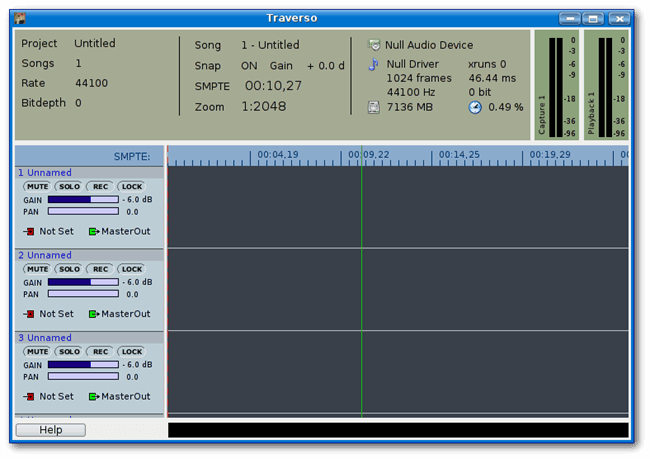Click track 2 green output bus icon
Viewport: 650px width, 459px height.
pyautogui.click(x=94, y=314)
